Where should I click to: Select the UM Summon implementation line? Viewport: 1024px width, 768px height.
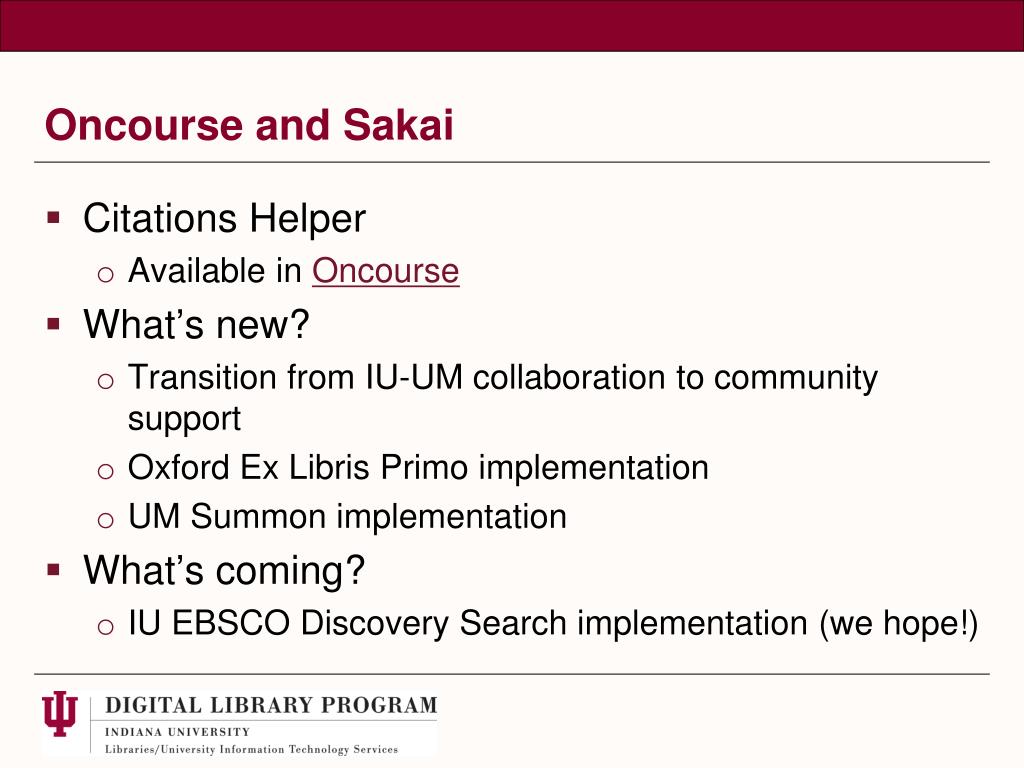tap(347, 517)
